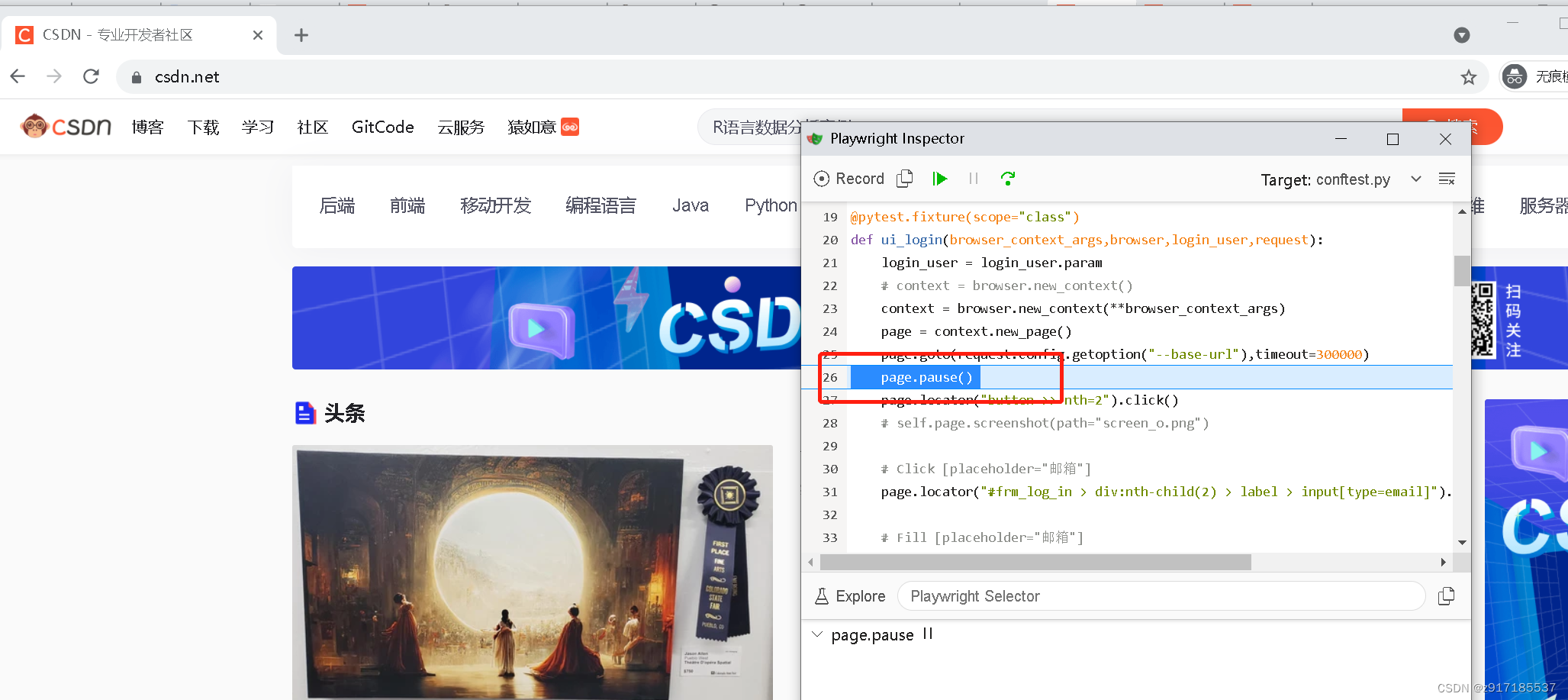Click the site security padlock icon
1568x700 pixels.
pos(136,76)
